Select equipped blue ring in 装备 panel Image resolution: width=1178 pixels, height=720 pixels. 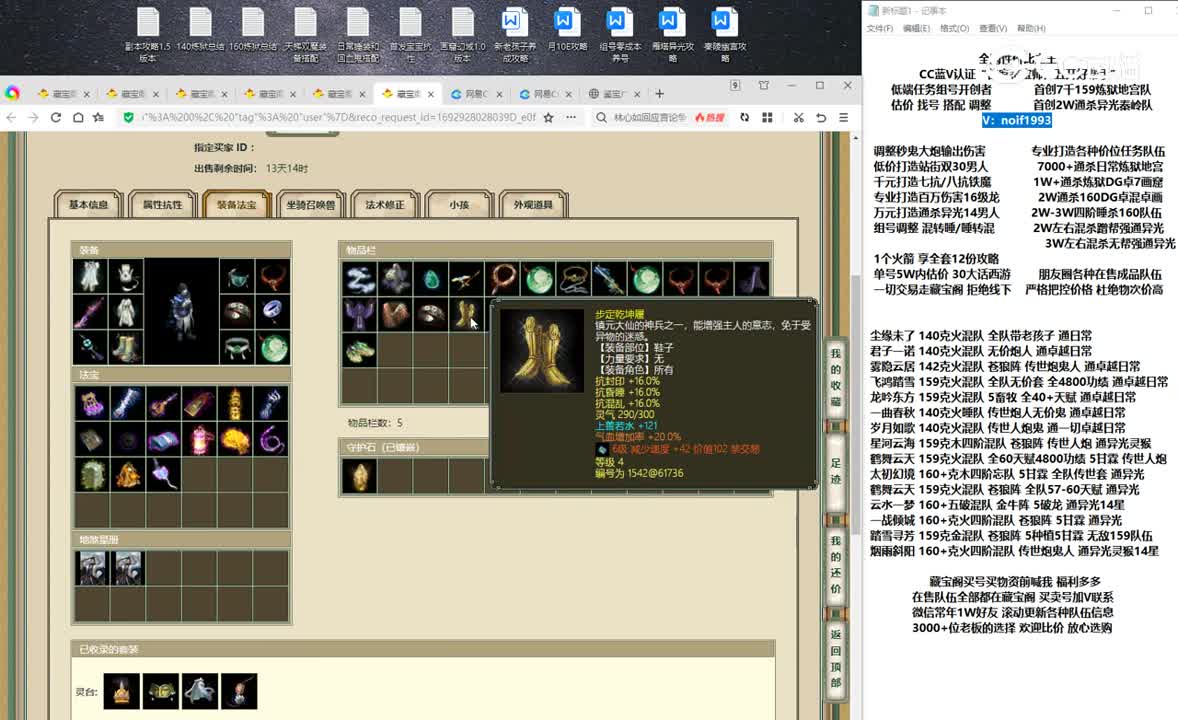click(x=273, y=312)
